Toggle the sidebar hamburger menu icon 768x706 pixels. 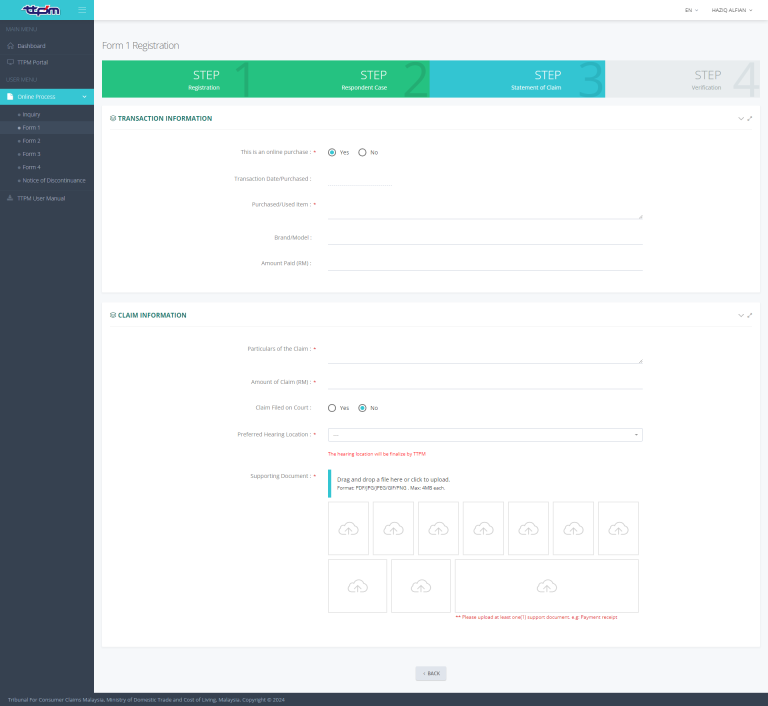tap(82, 10)
